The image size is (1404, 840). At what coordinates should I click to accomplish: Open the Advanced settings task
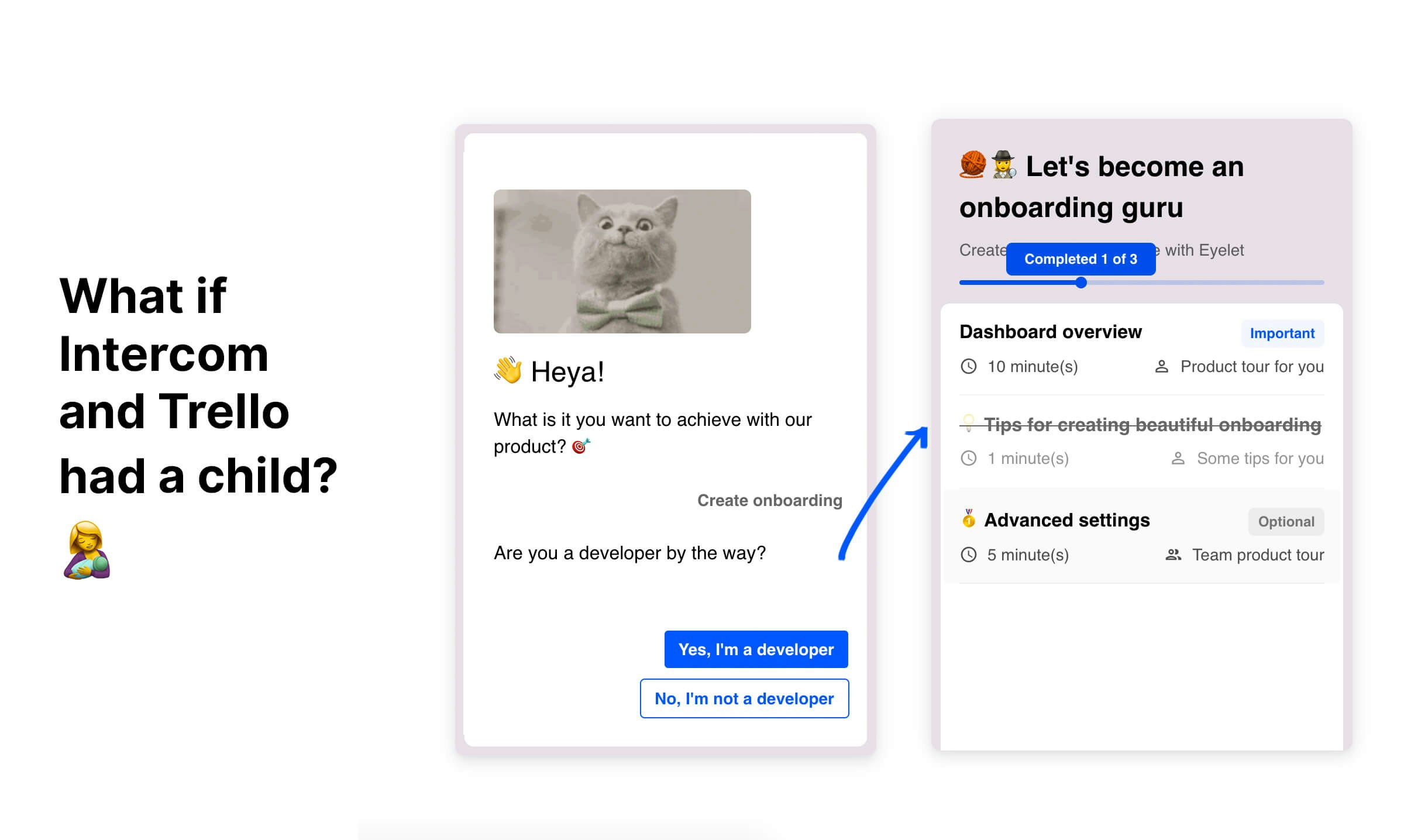coord(1141,536)
